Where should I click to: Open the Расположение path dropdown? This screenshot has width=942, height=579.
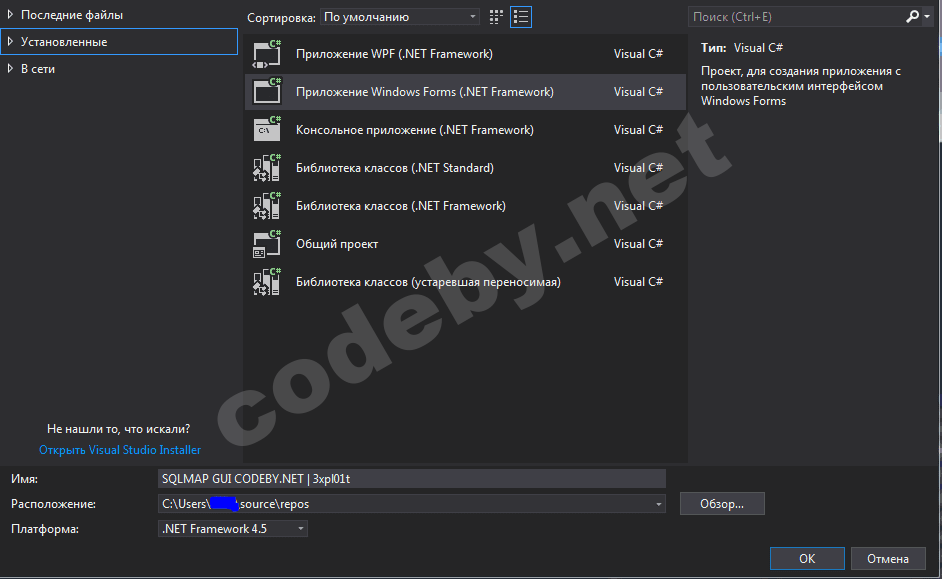tap(658, 504)
